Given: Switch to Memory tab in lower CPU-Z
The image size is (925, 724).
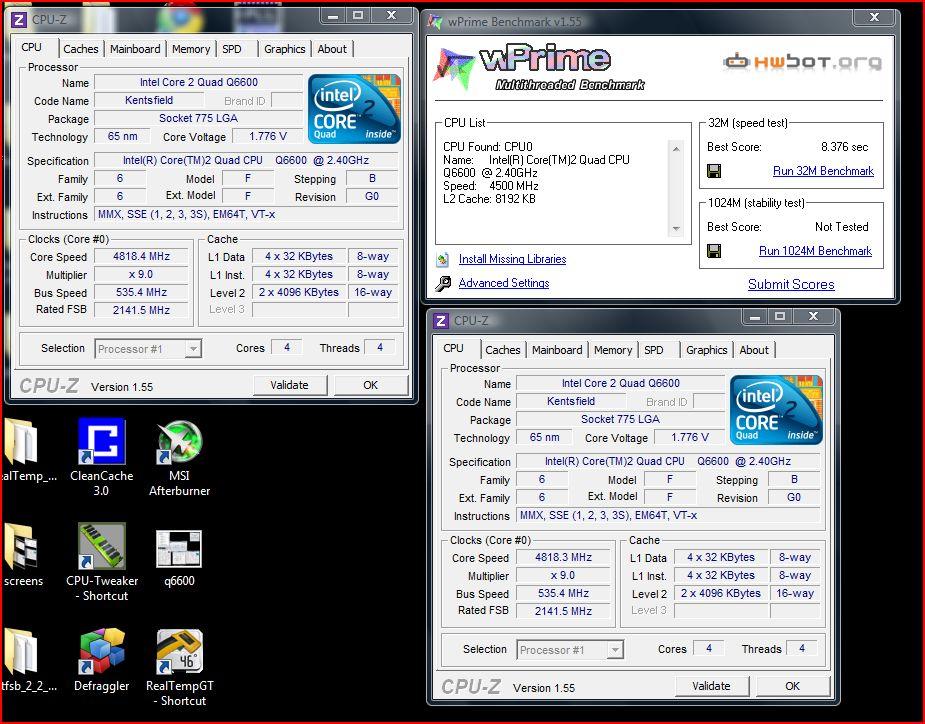Looking at the screenshot, I should (x=613, y=350).
